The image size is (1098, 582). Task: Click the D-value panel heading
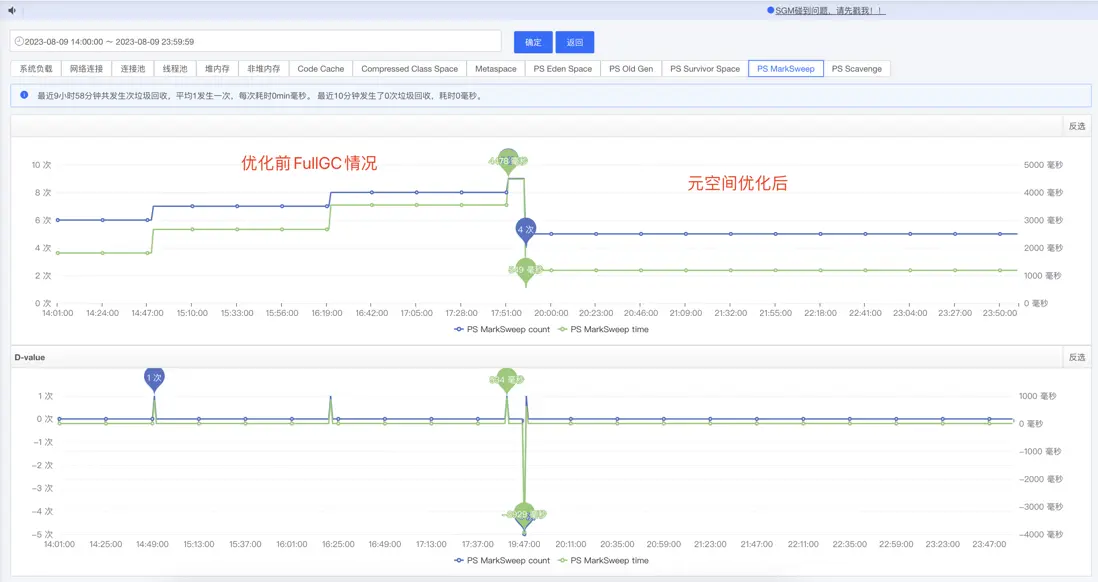click(29, 357)
